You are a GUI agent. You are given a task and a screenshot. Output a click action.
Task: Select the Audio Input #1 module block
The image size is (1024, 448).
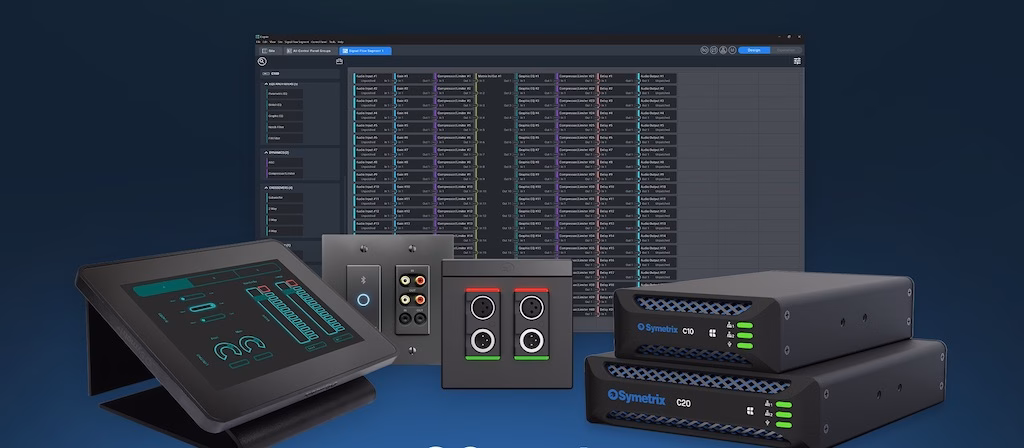click(370, 77)
